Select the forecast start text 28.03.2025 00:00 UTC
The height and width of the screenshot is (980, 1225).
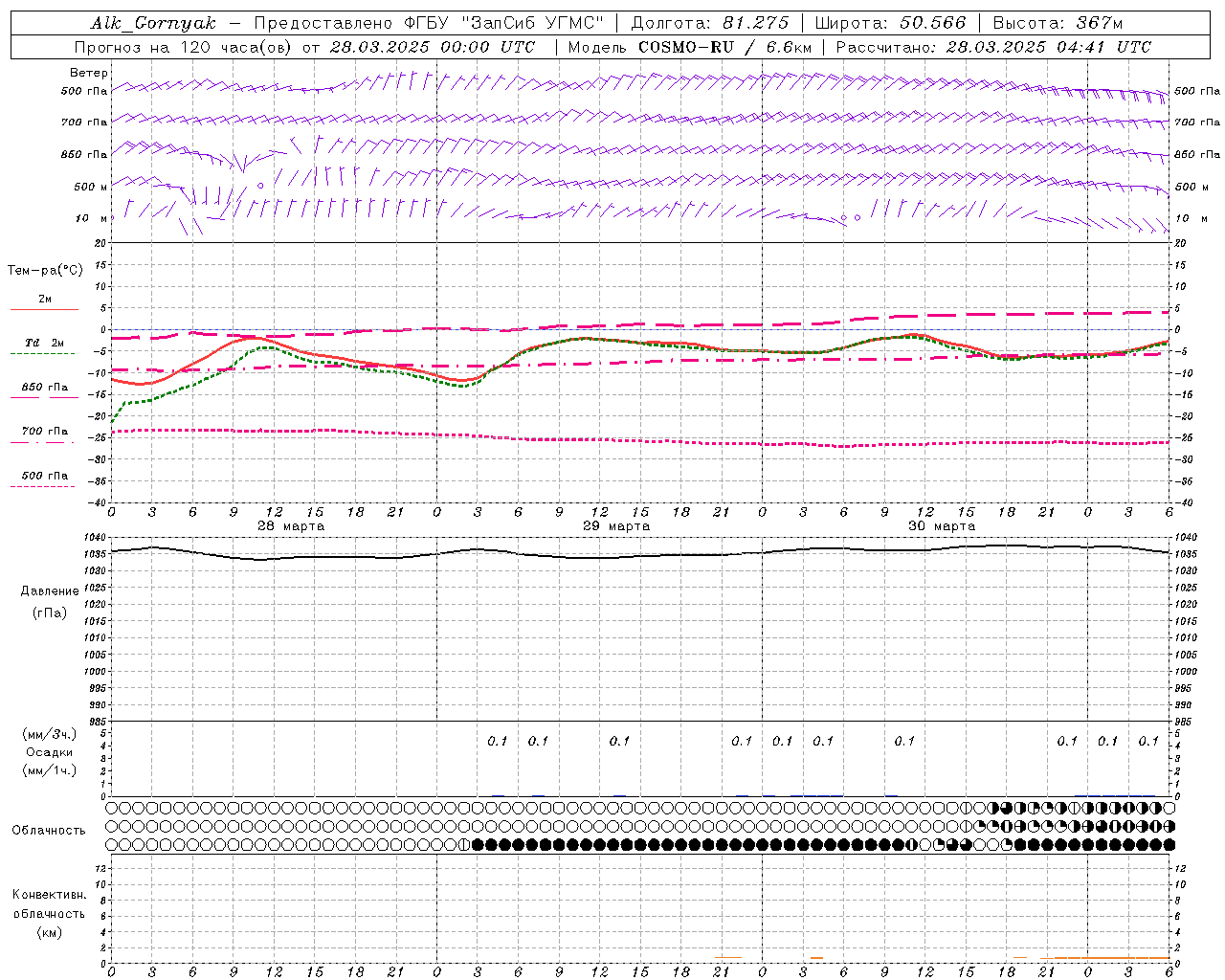[431, 47]
